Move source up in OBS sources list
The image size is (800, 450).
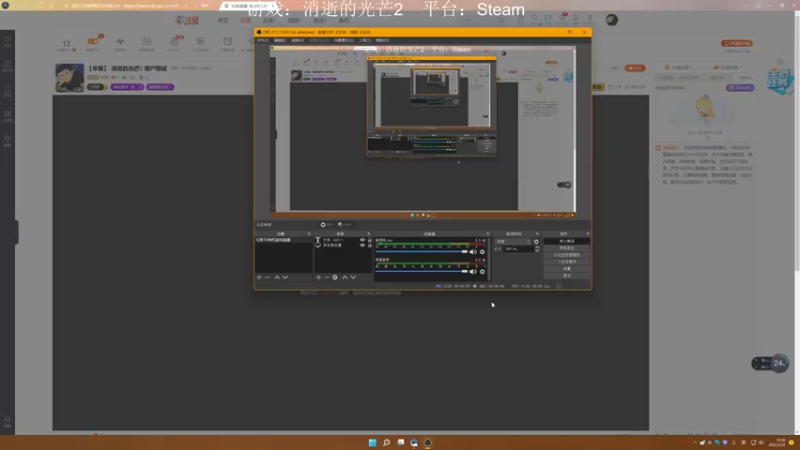point(345,277)
